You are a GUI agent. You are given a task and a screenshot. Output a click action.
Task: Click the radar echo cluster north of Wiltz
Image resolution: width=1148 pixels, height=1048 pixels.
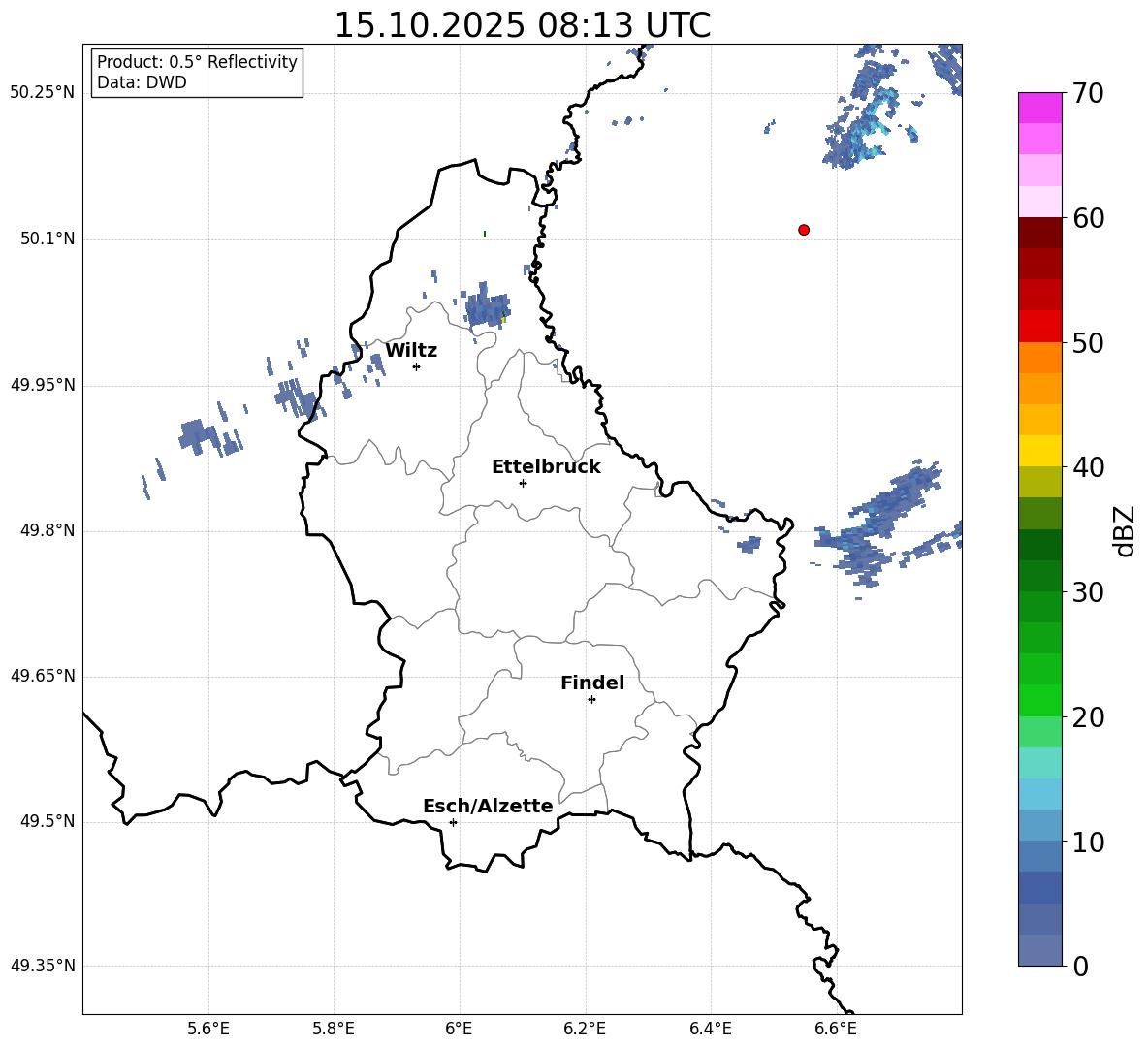(x=487, y=308)
